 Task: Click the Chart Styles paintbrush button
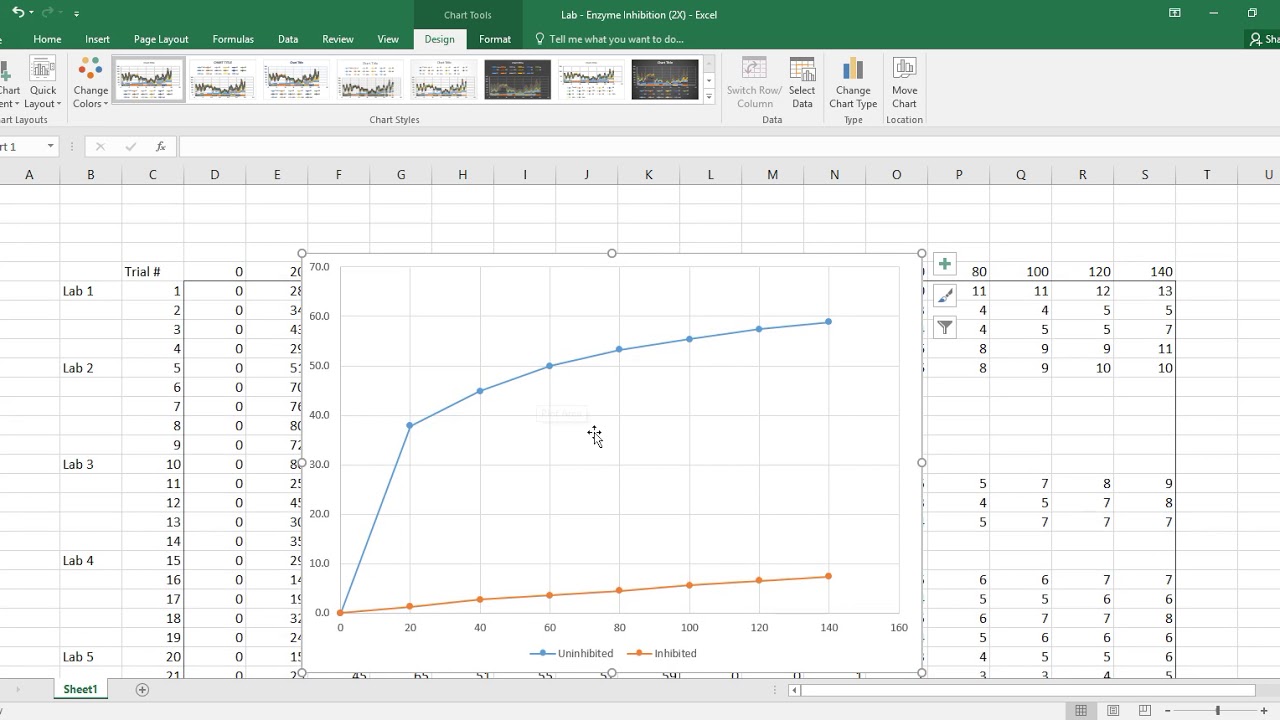tap(944, 295)
